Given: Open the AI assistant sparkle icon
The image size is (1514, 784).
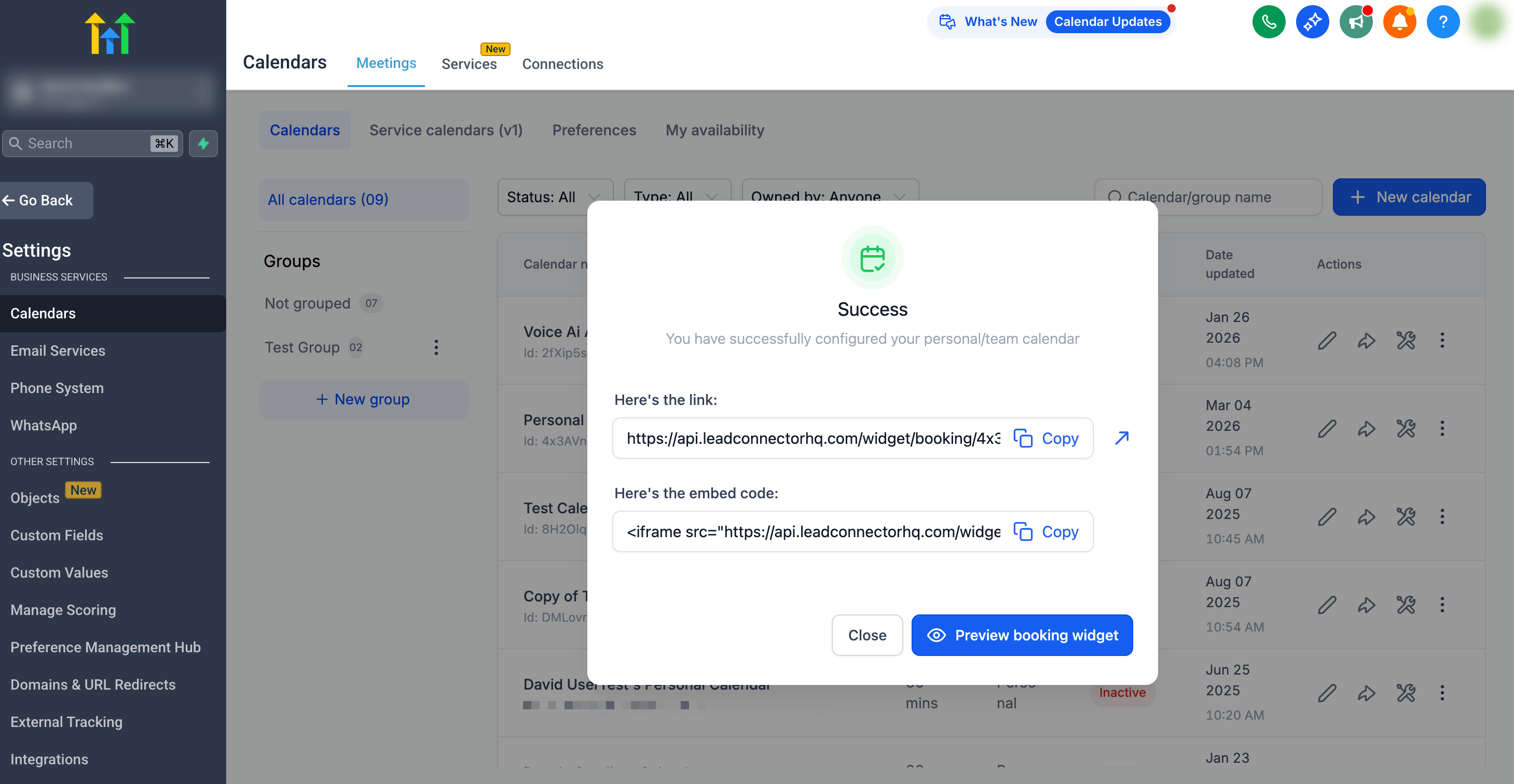Looking at the screenshot, I should pyautogui.click(x=1312, y=22).
